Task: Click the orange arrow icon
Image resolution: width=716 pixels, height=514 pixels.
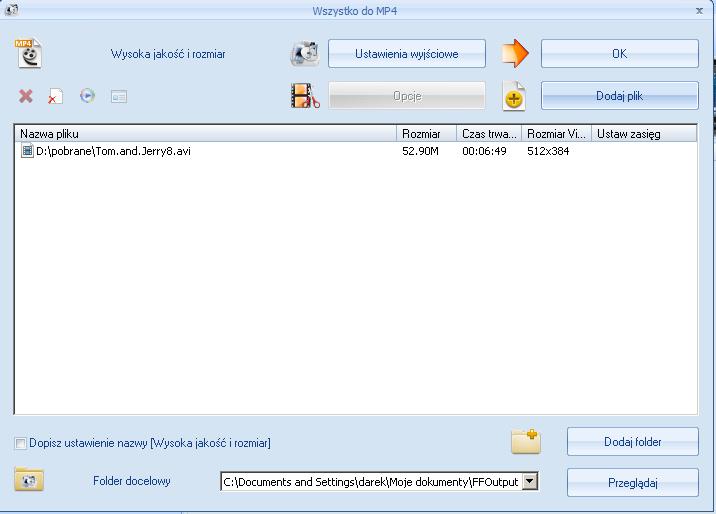Action: pos(515,53)
